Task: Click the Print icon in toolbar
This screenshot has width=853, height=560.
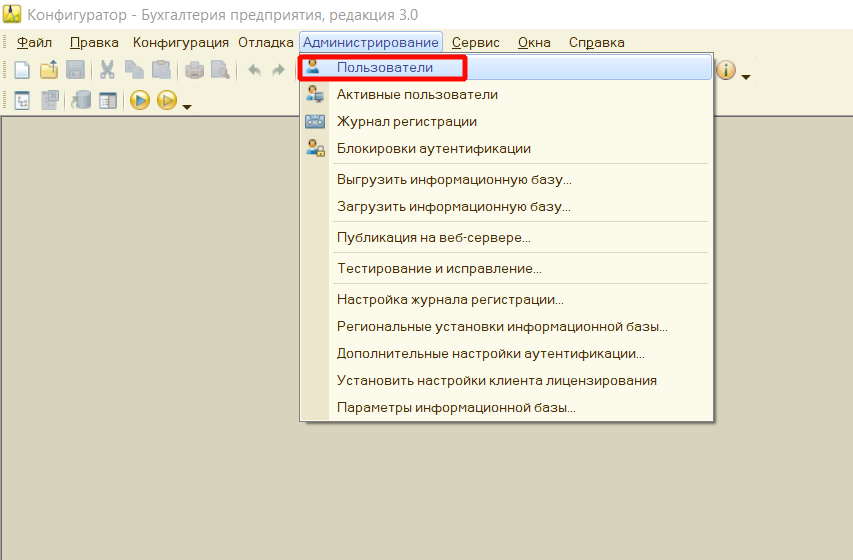Action: pos(194,70)
